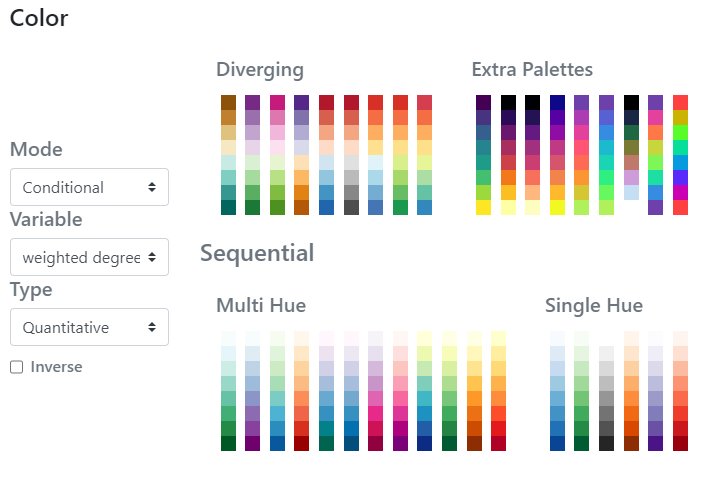Open the Variable dropdown showing weighted degree
This screenshot has width=710, height=481.
pyautogui.click(x=89, y=257)
